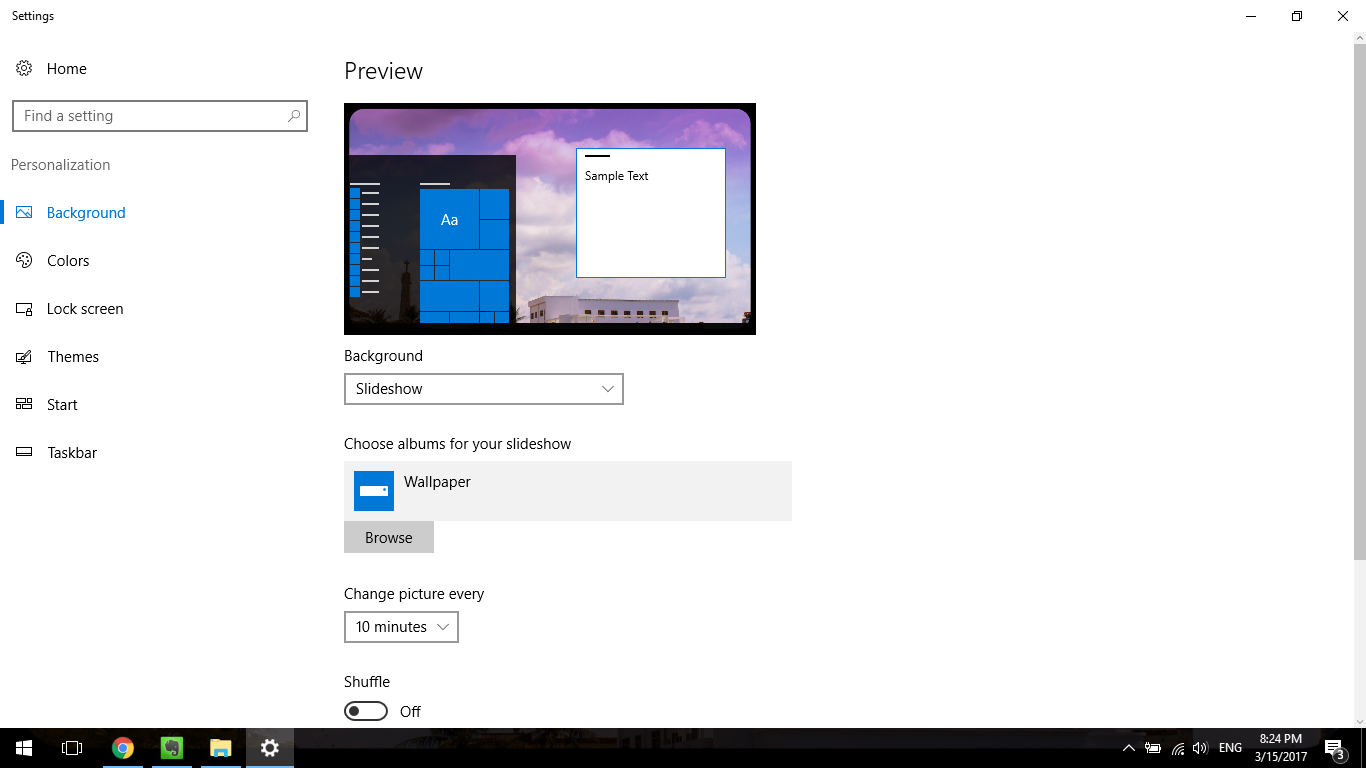Click the Lock screen monitor icon
The width and height of the screenshot is (1366, 768).
coord(25,309)
